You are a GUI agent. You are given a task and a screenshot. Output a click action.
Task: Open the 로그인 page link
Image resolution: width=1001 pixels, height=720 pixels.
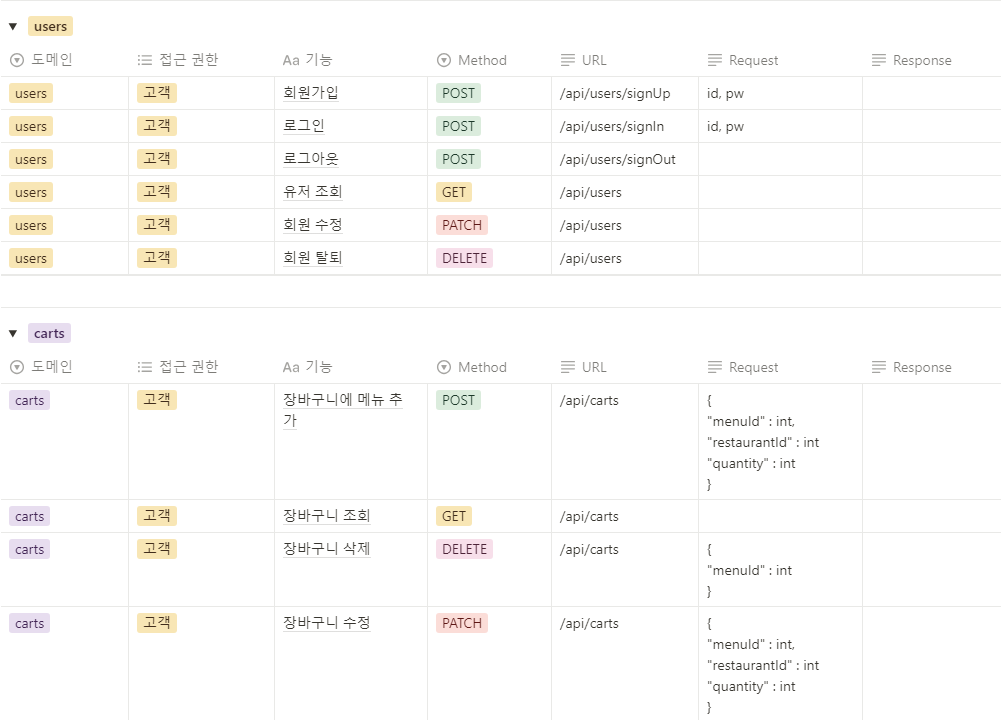[303, 126]
